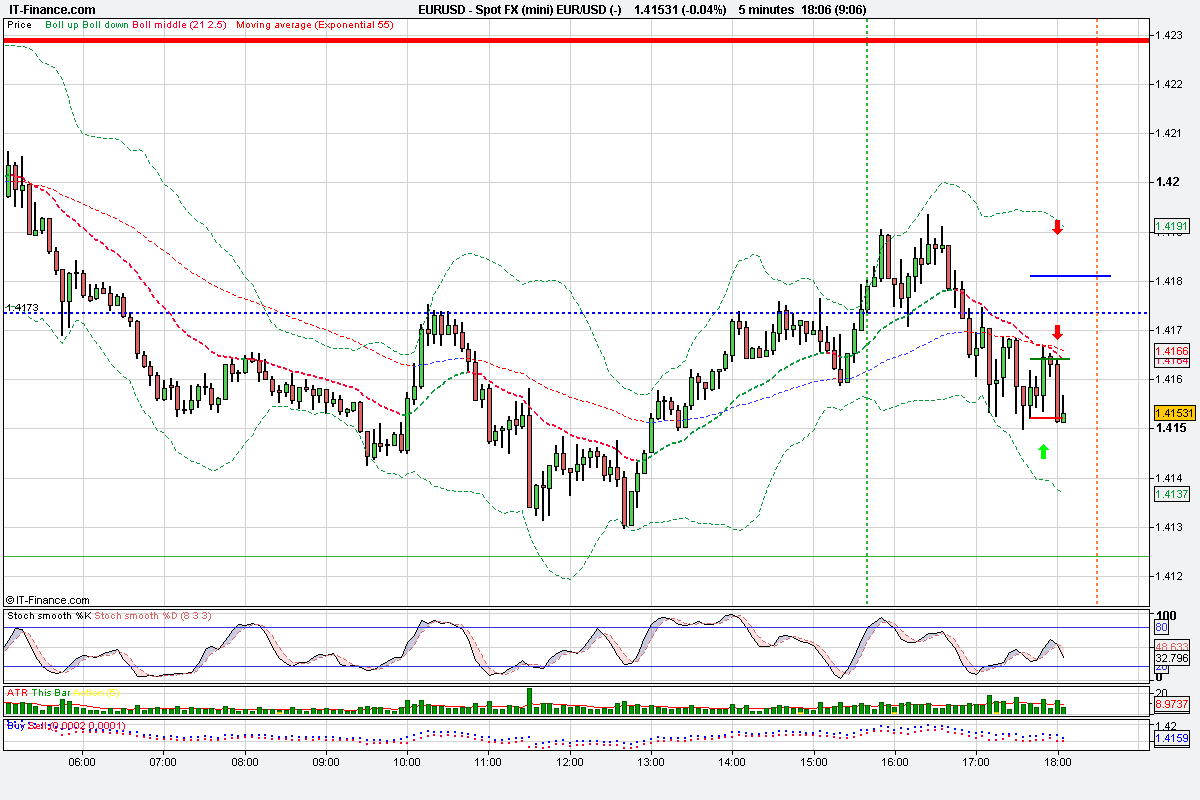Click the 16:00 time axis label
This screenshot has width=1200, height=800.
click(x=895, y=762)
